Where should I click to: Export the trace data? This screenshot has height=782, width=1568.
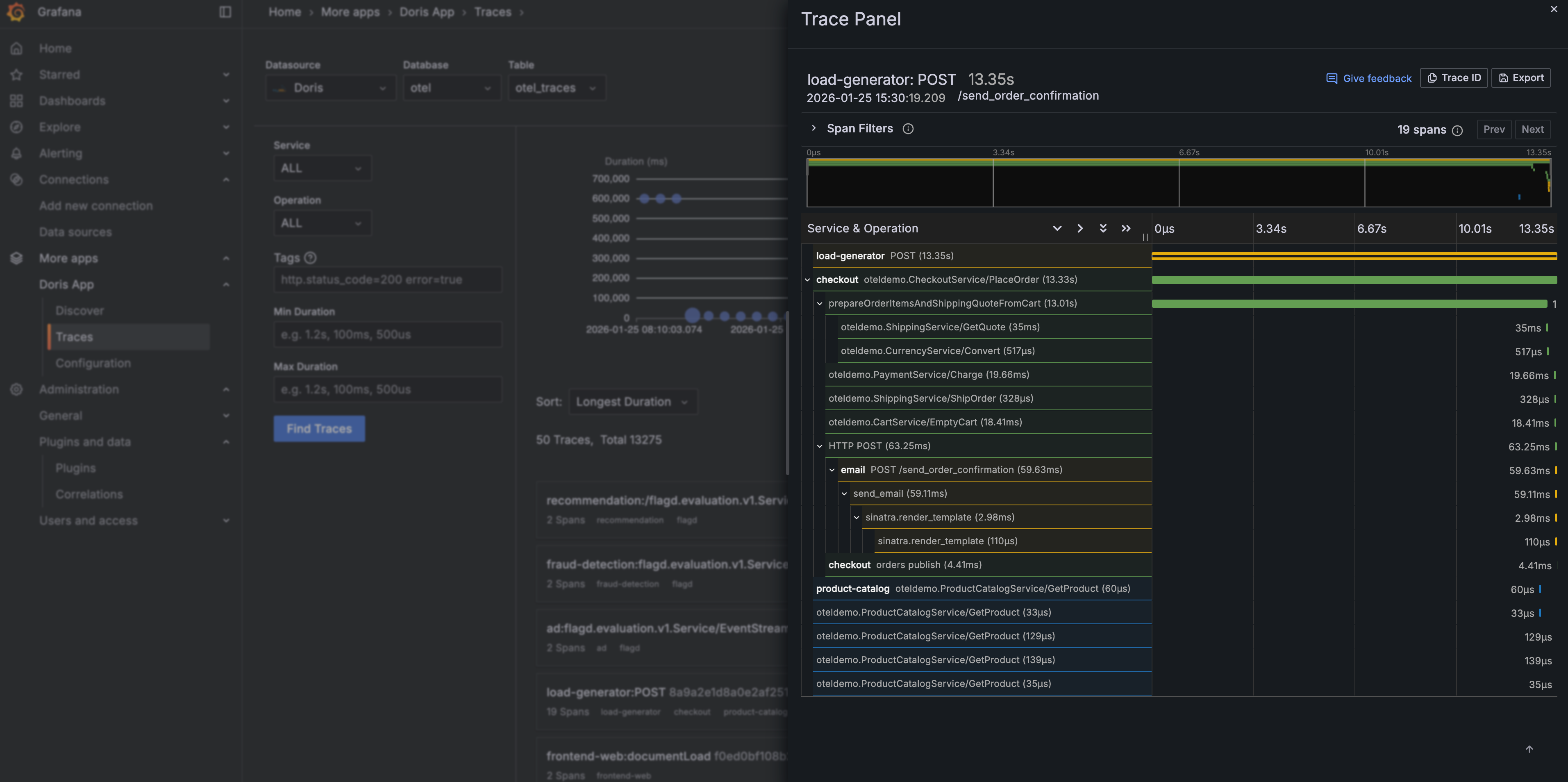coord(1520,78)
